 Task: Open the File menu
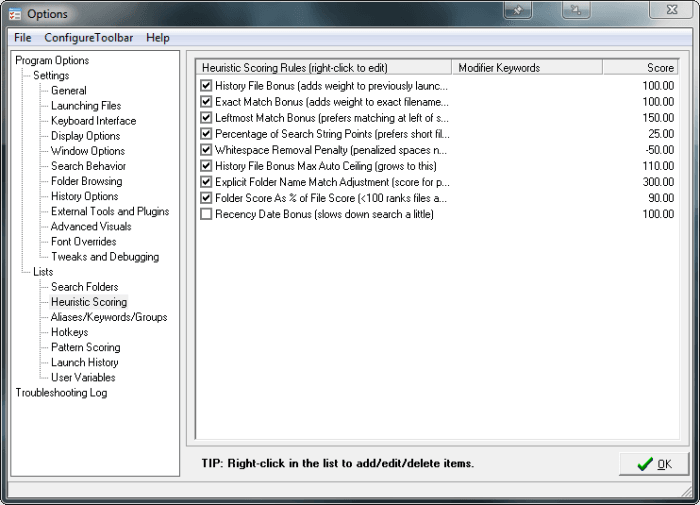pyautogui.click(x=23, y=38)
